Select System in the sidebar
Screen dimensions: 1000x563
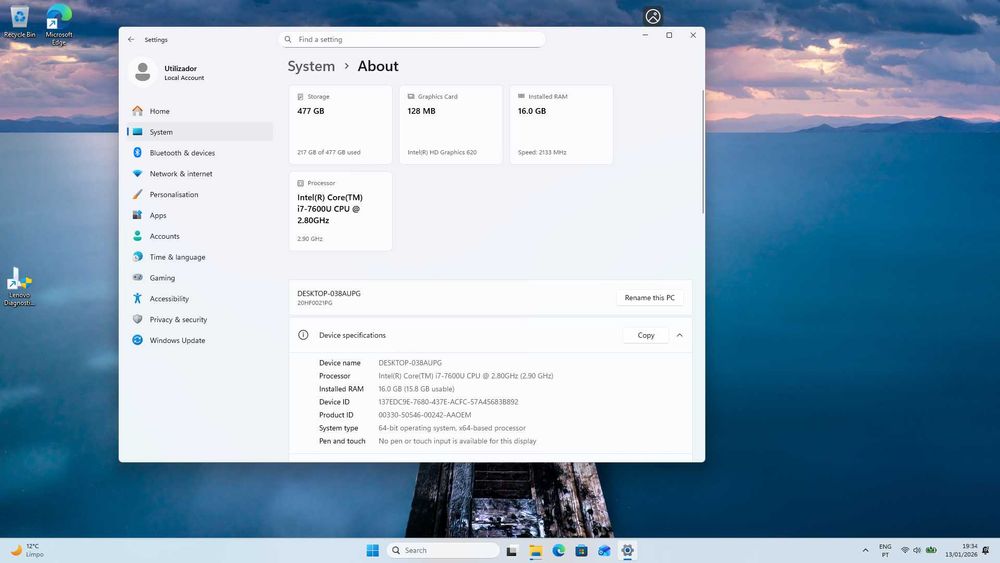point(200,132)
